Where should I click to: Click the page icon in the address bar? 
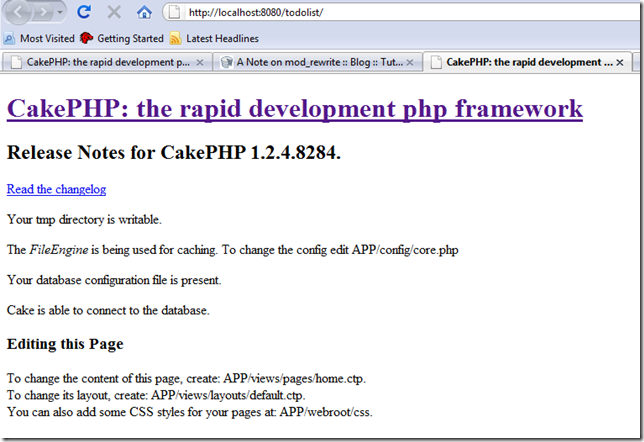coord(175,12)
